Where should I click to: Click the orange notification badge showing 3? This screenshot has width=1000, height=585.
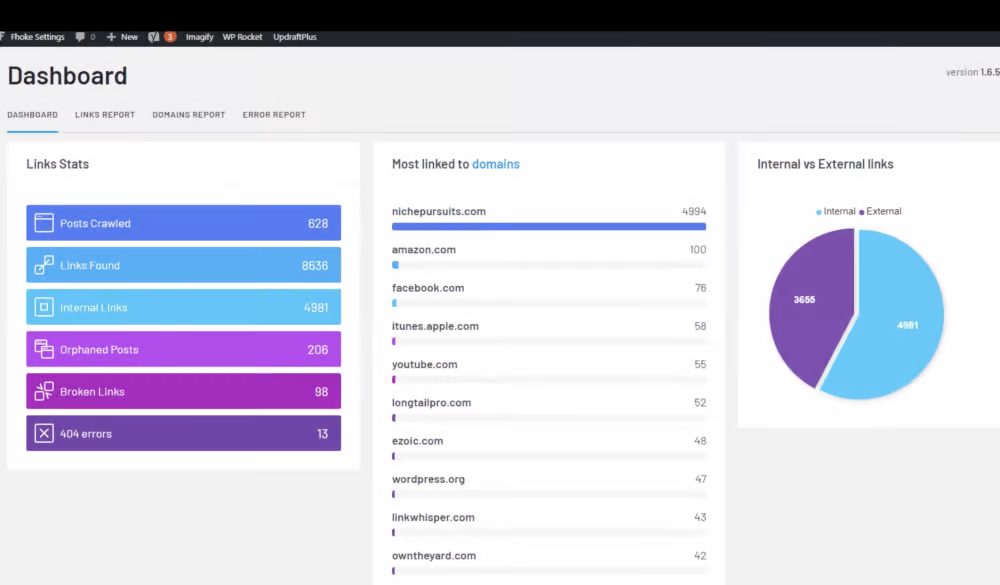(170, 37)
